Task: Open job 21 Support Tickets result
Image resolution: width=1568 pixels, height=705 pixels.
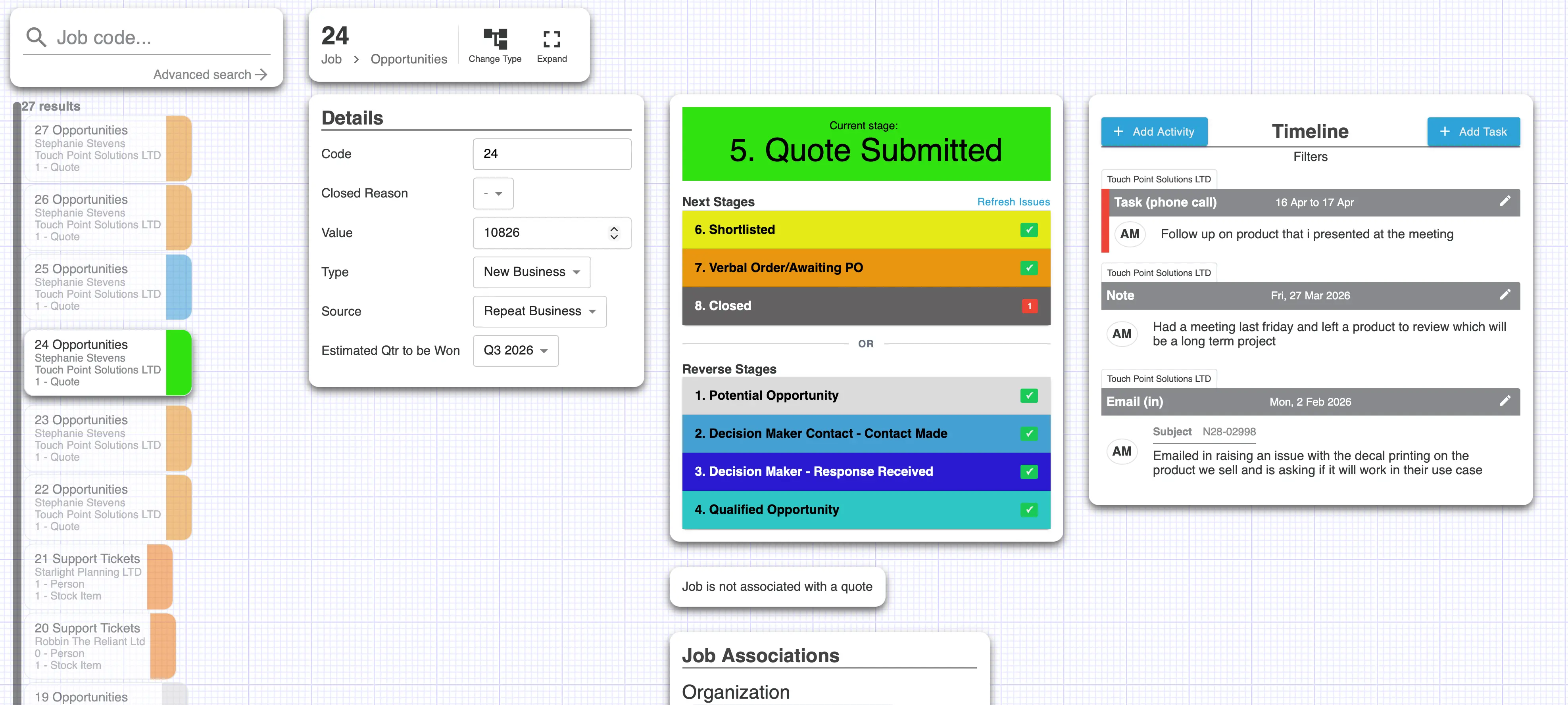Action: point(98,577)
